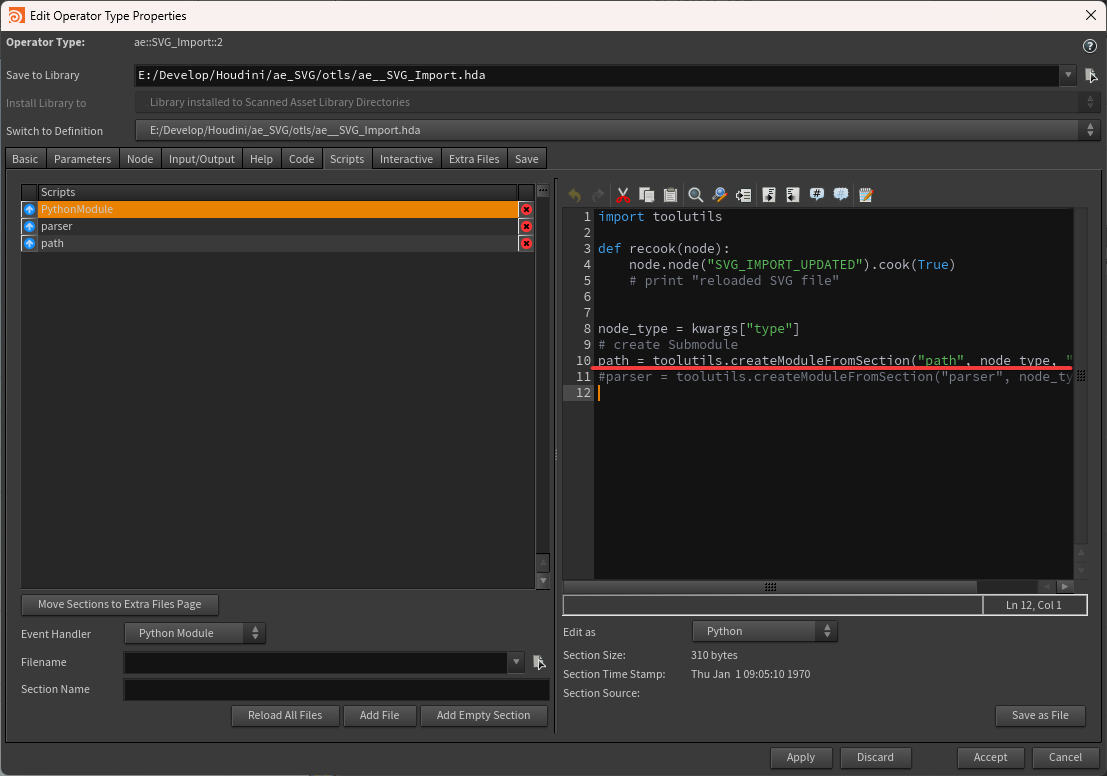Click the Paste clipboard icon
The height and width of the screenshot is (776, 1107).
point(670,195)
